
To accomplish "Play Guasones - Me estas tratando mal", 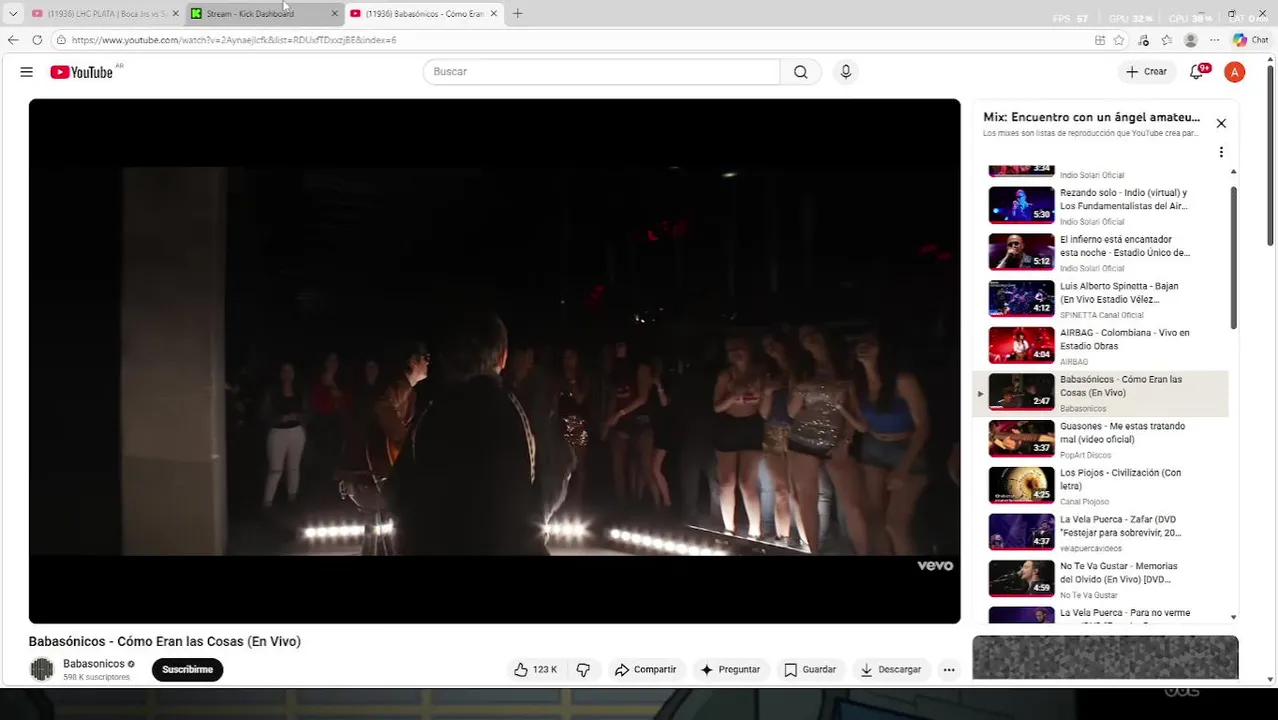I will [1100, 439].
